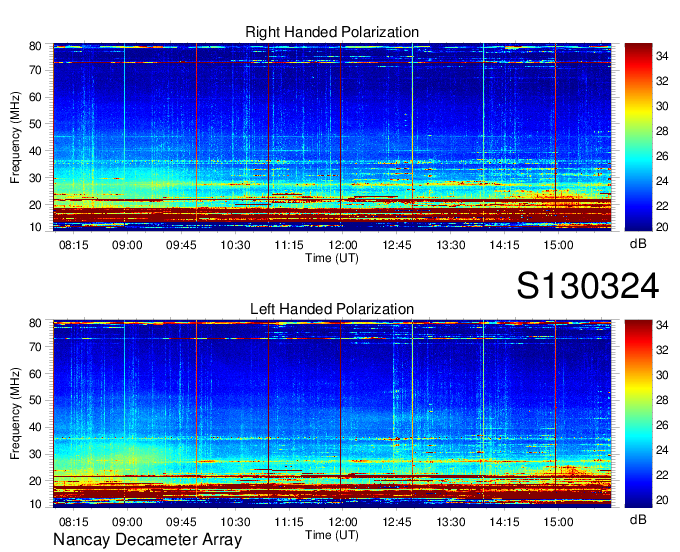Click the 12:00 time tick in the bottom plot

343,522
